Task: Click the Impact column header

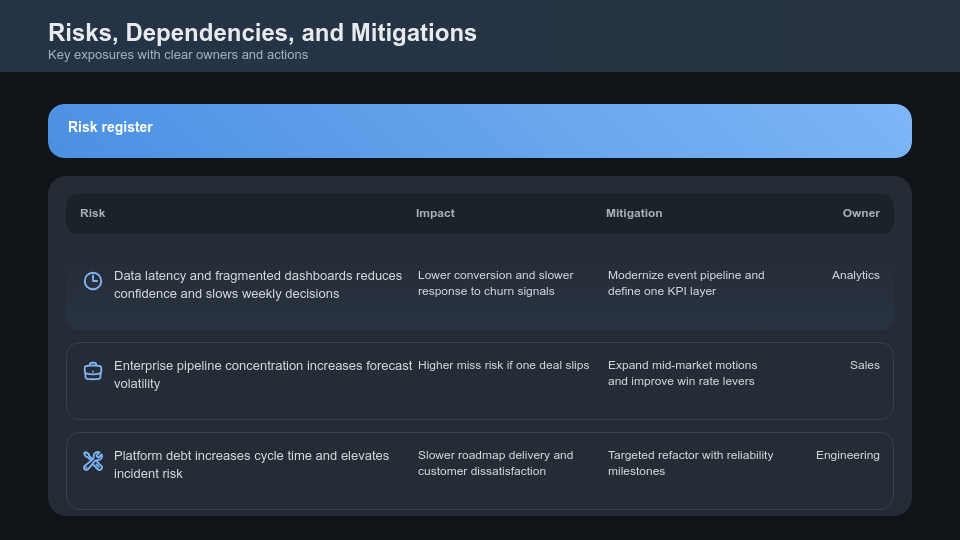Action: click(435, 213)
